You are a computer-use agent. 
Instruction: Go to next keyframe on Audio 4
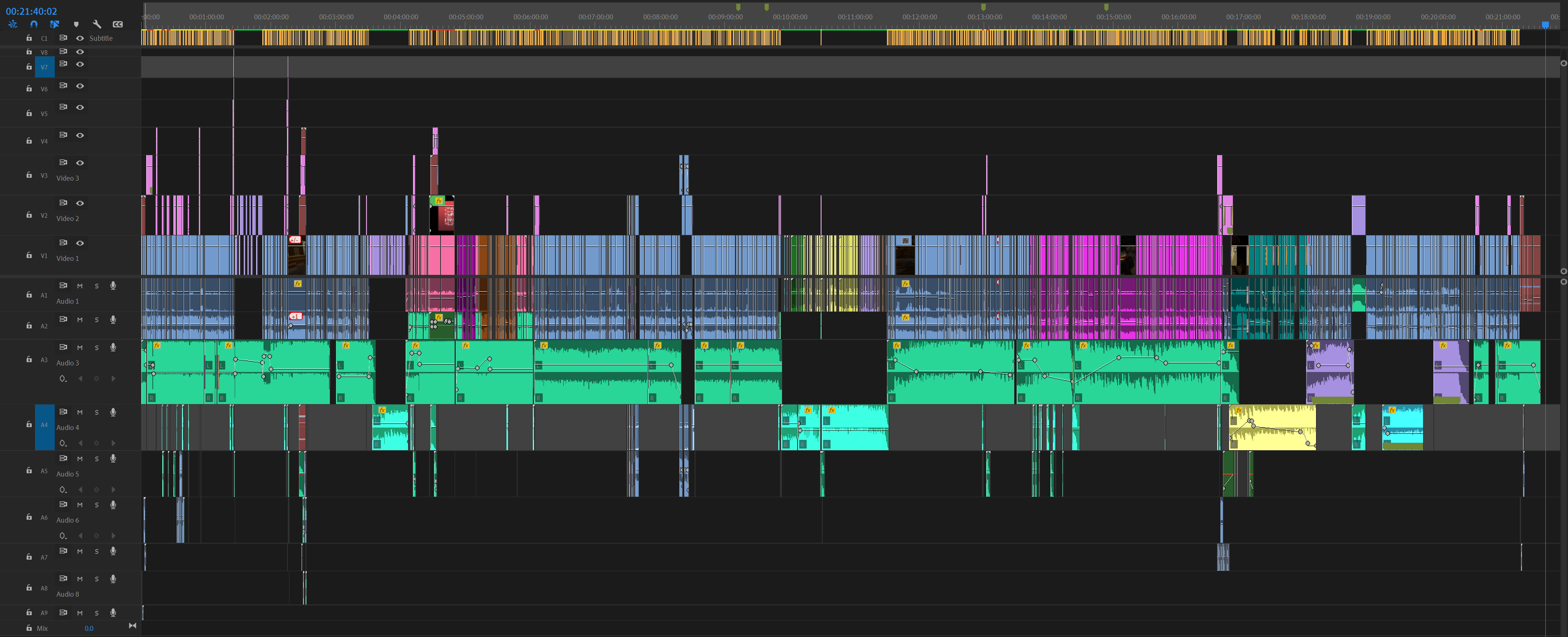[113, 443]
